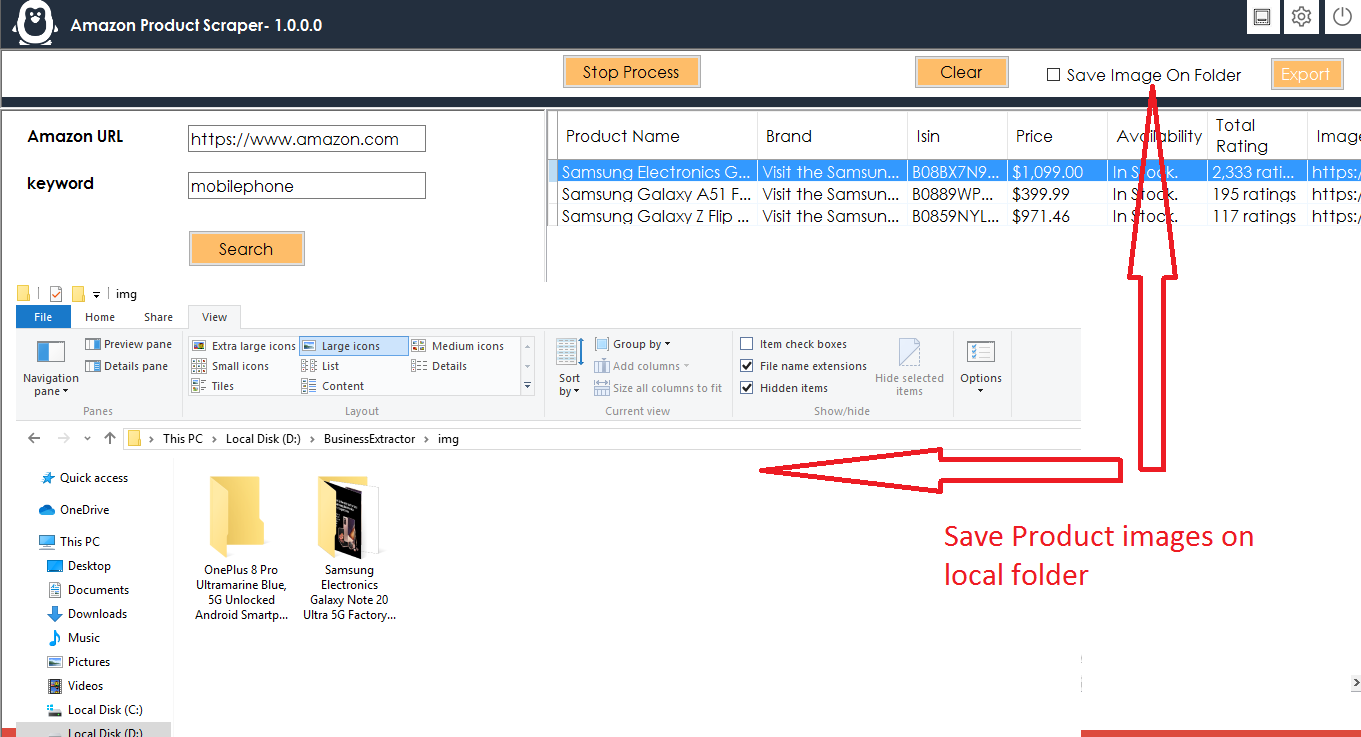The image size is (1361, 737).
Task: Click the Properties icon in Explorer's quick access toolbar
Action: coord(56,294)
